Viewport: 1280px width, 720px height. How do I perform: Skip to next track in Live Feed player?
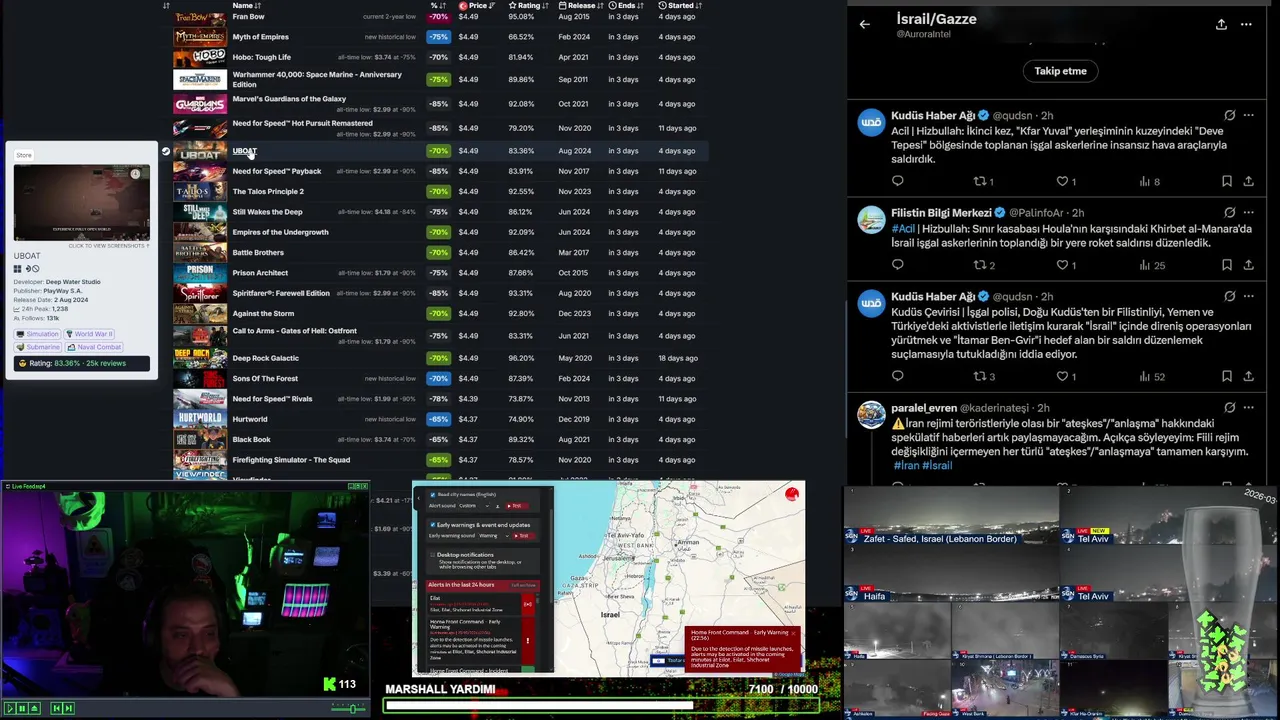pos(69,708)
